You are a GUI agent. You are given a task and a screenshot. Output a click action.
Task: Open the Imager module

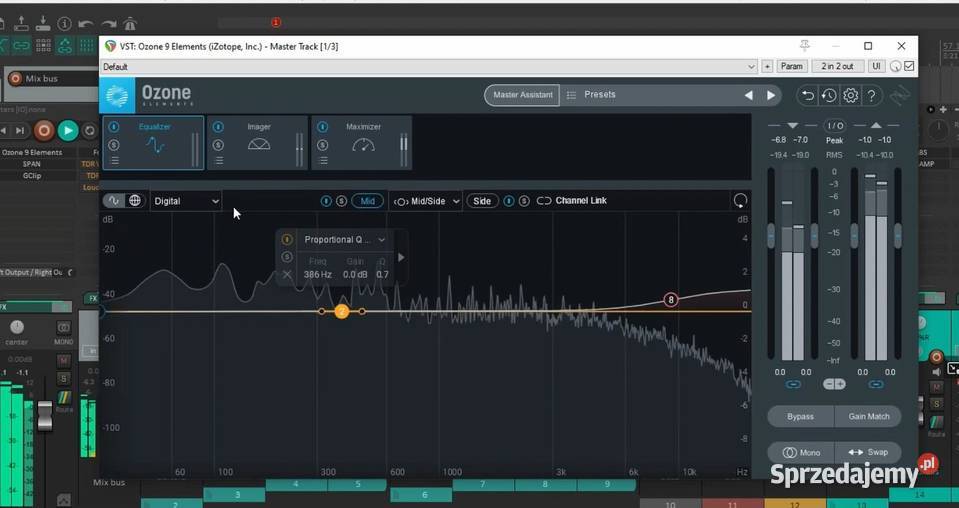[x=259, y=143]
